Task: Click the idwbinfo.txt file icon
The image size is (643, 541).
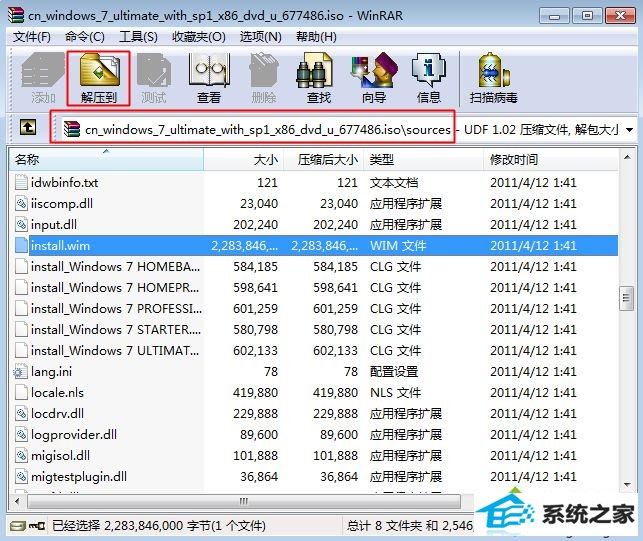Action: 21,182
